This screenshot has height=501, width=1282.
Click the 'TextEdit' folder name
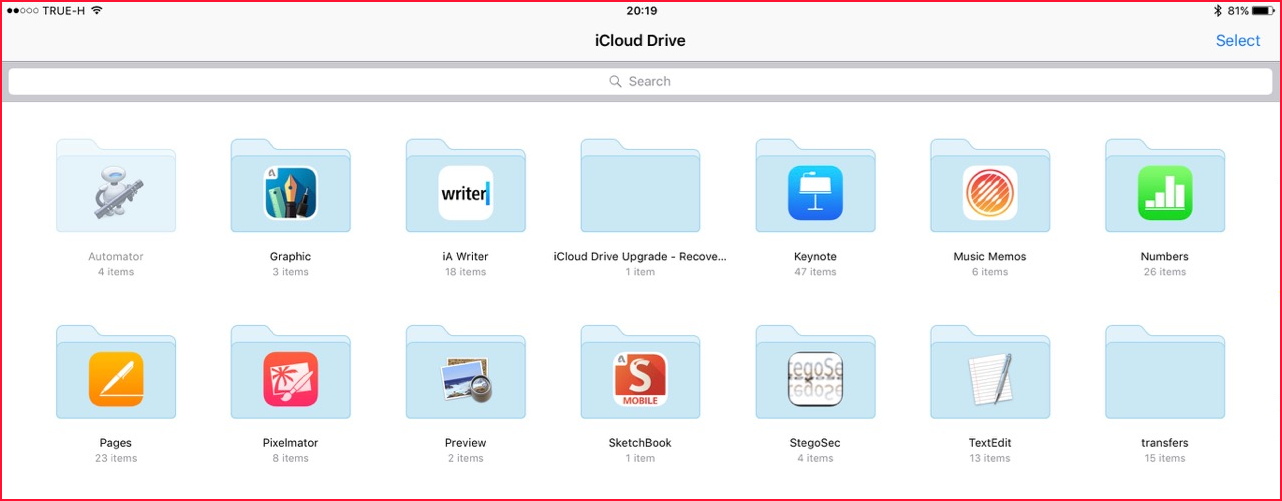pos(990,443)
